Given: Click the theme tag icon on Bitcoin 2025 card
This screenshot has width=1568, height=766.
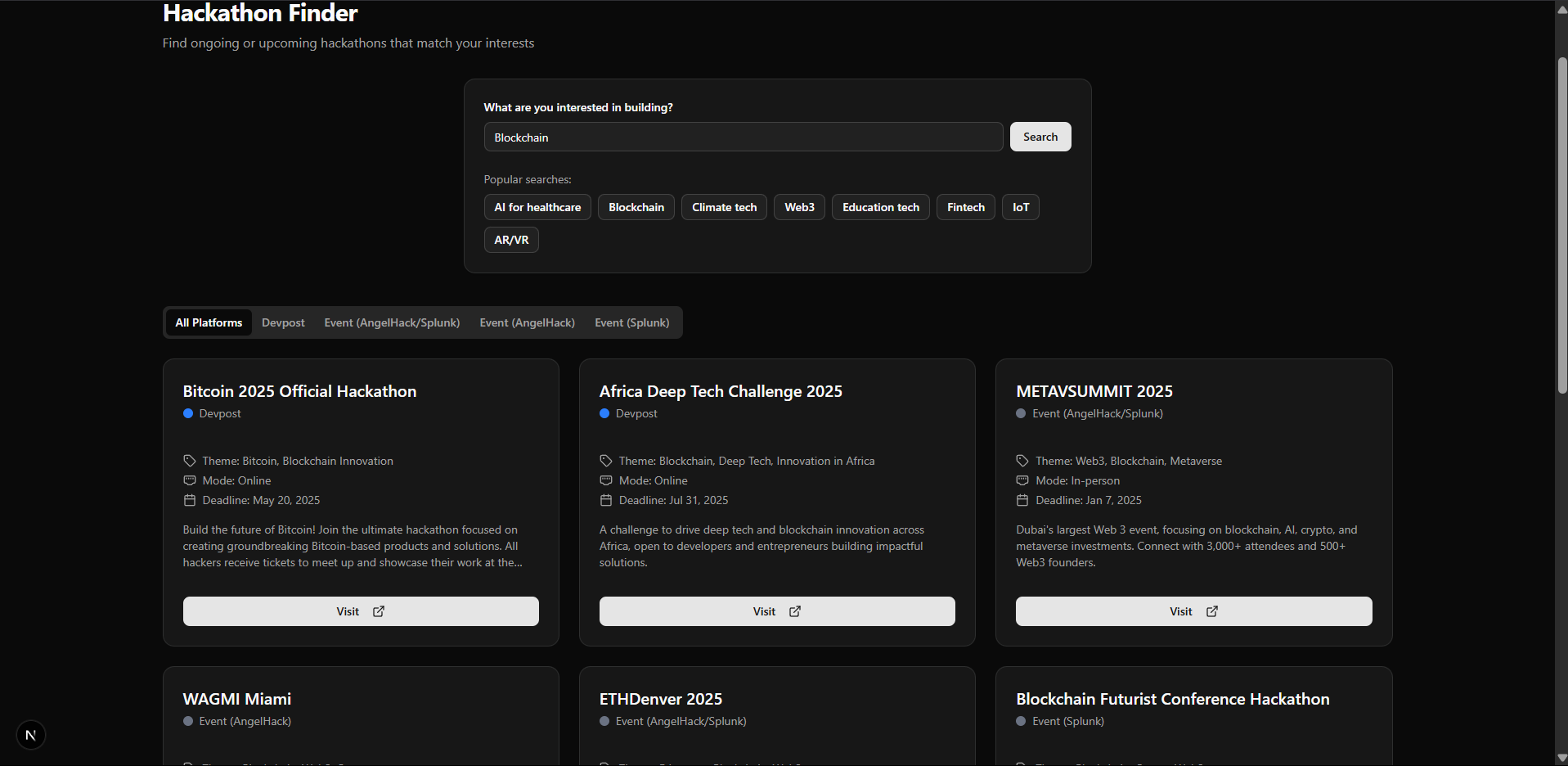Looking at the screenshot, I should pos(190,461).
